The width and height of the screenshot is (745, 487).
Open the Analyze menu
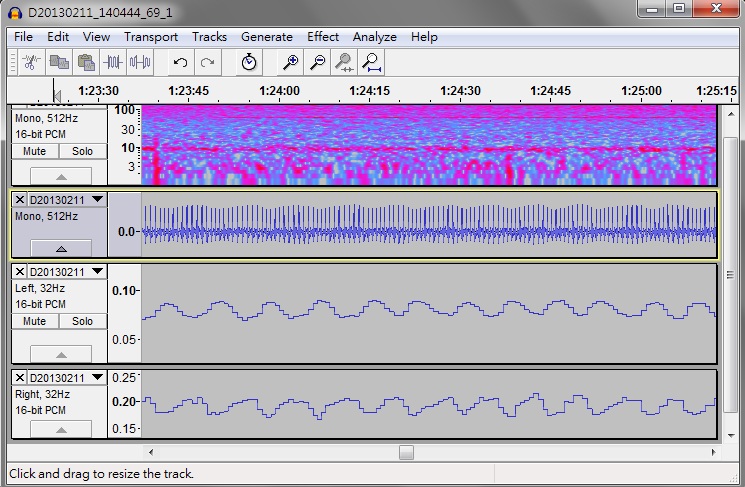[x=375, y=37]
